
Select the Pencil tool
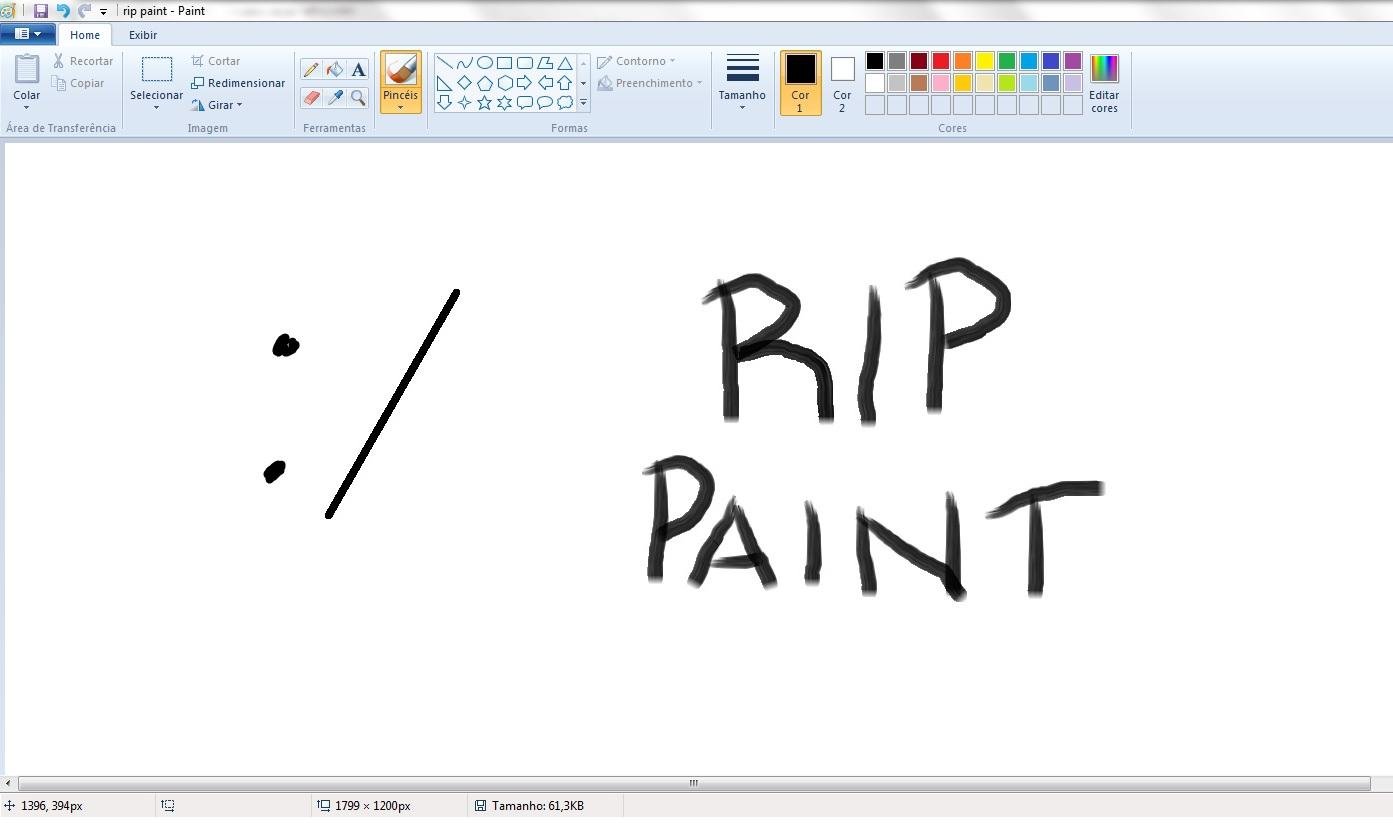(x=311, y=69)
